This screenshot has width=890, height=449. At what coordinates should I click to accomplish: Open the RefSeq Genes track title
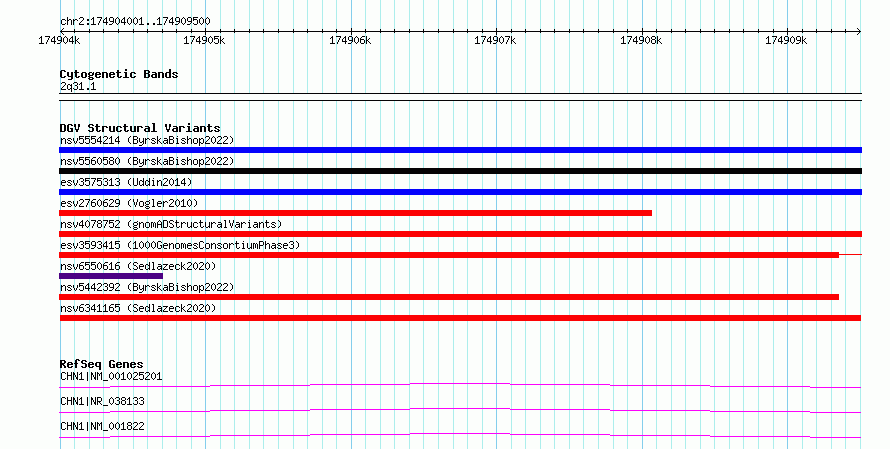pyautogui.click(x=101, y=364)
